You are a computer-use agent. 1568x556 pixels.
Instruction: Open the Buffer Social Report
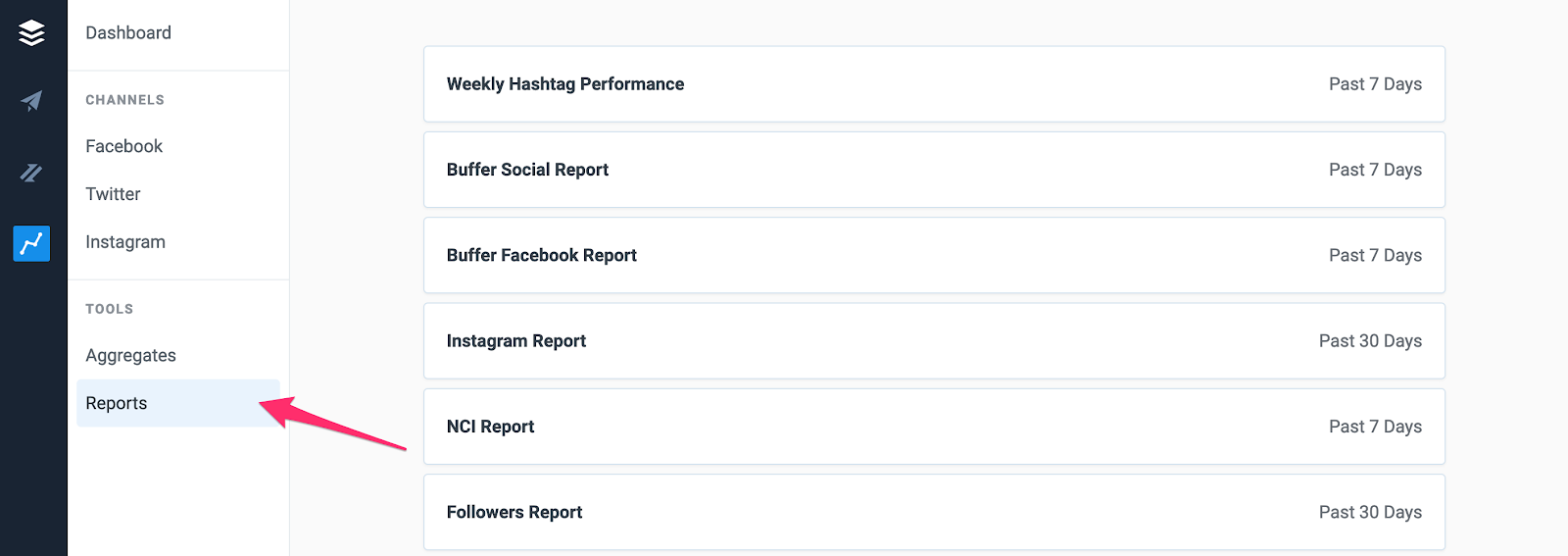coord(934,170)
